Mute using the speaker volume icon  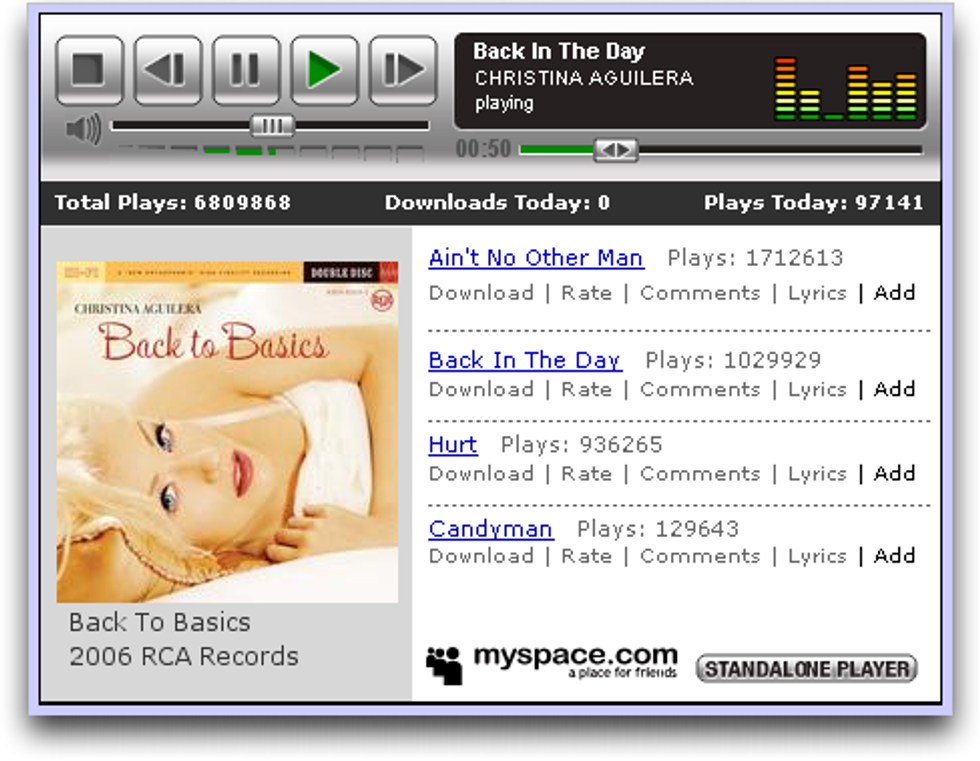pos(83,129)
